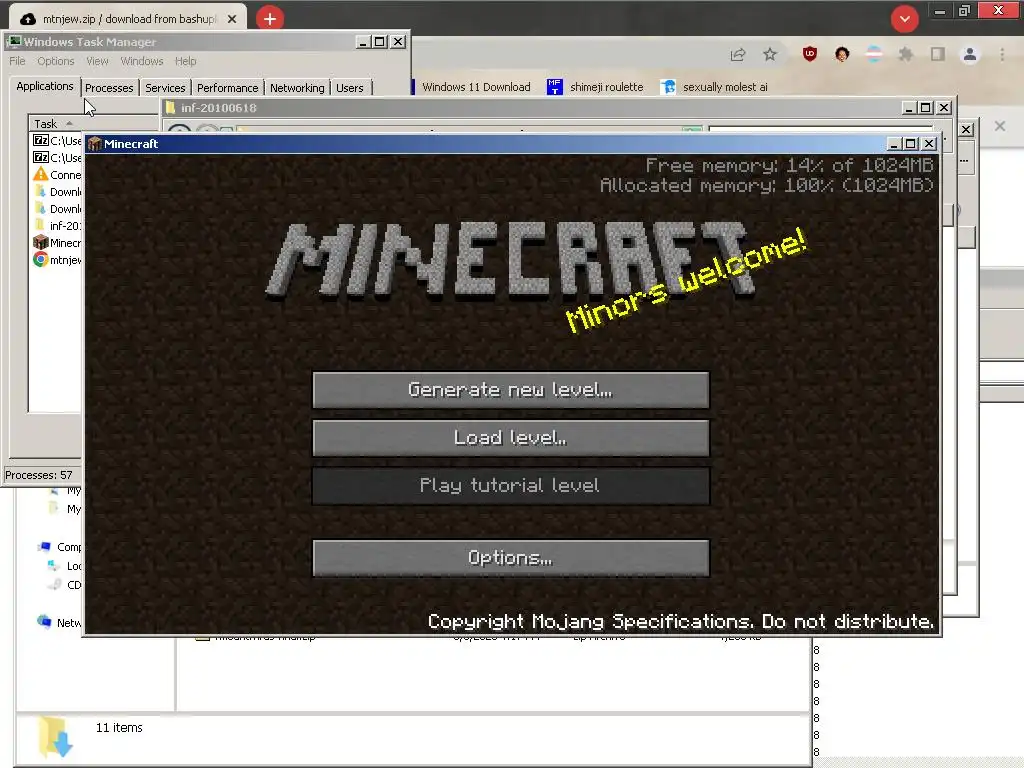Open browser three-dot menu
The image size is (1024, 768).
click(1002, 54)
